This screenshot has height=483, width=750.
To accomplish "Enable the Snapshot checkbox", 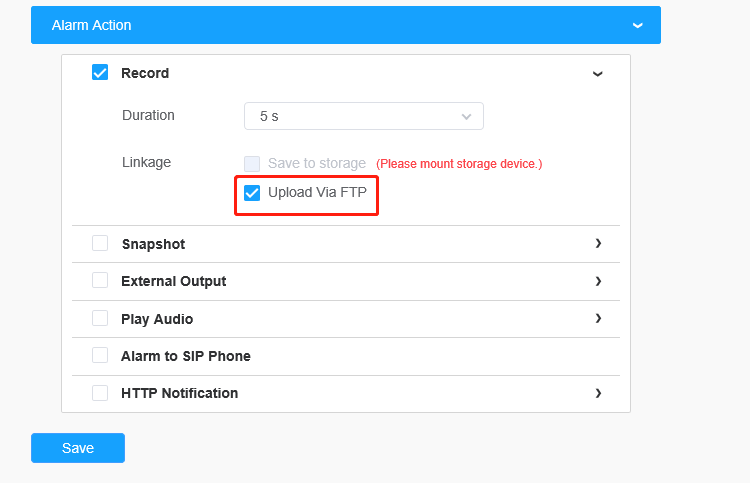I will point(100,243).
